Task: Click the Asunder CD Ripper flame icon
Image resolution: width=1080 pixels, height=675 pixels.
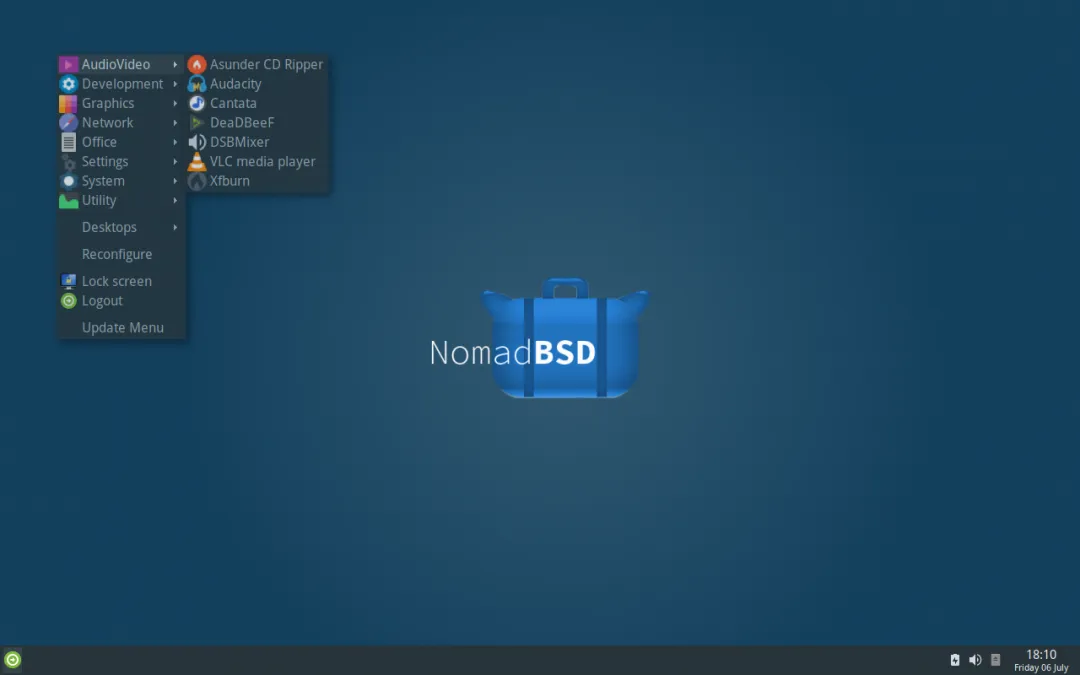Action: point(197,64)
